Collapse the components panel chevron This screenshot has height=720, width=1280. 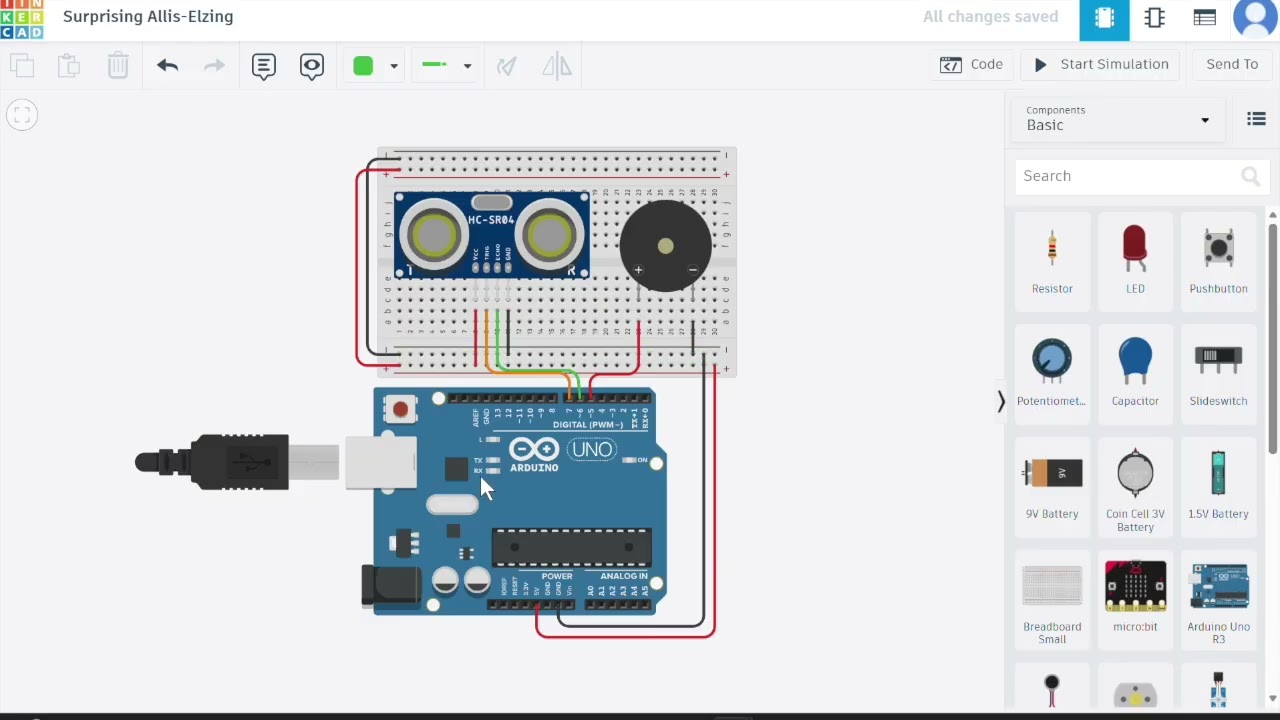point(1001,402)
